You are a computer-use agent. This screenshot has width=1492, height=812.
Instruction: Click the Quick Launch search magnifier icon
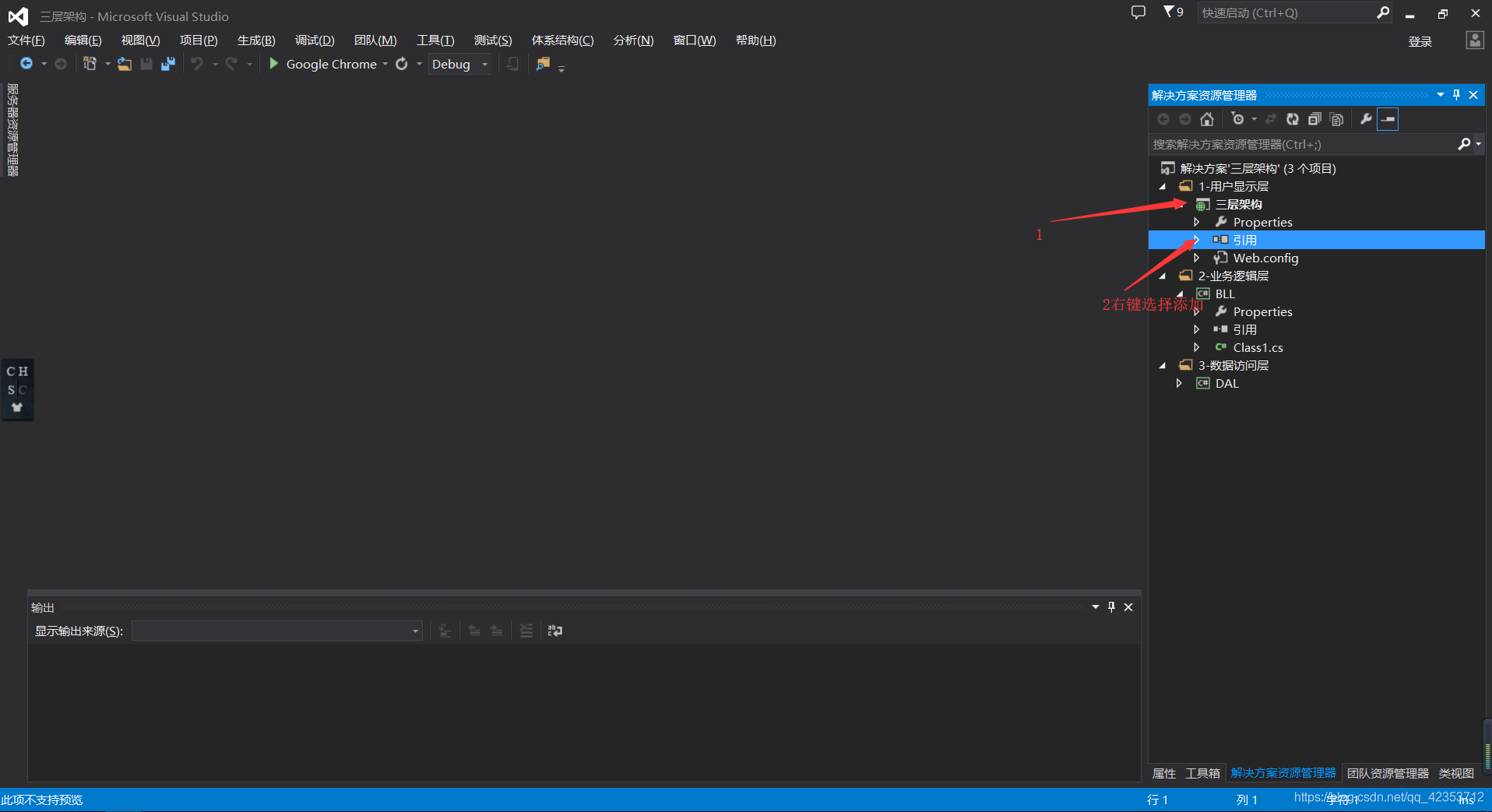coord(1384,12)
